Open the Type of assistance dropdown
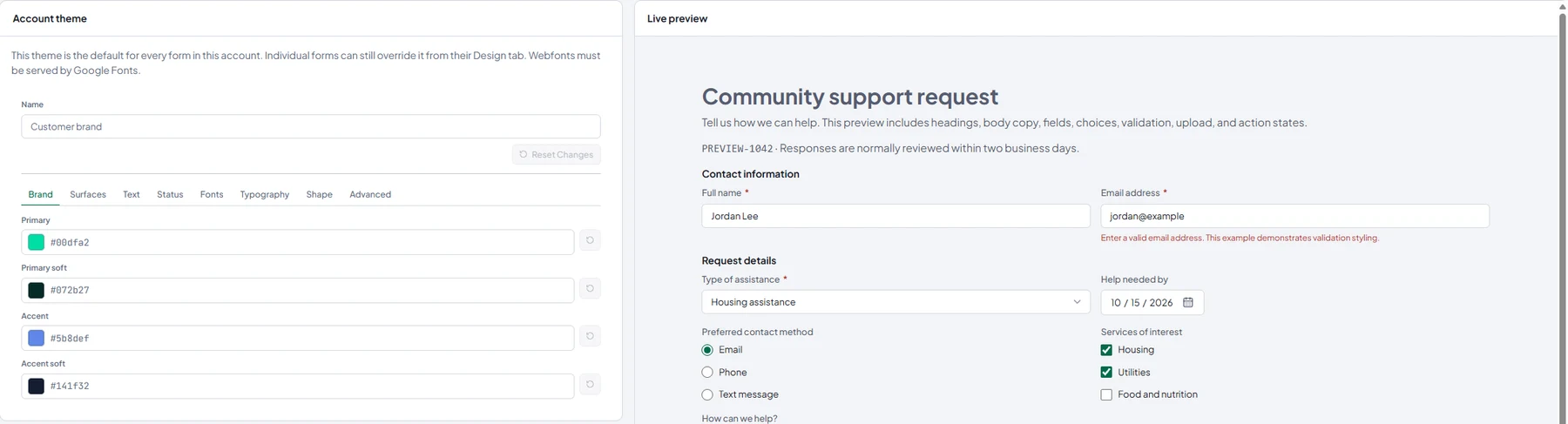Screen dimensions: 1568x424 point(896,302)
